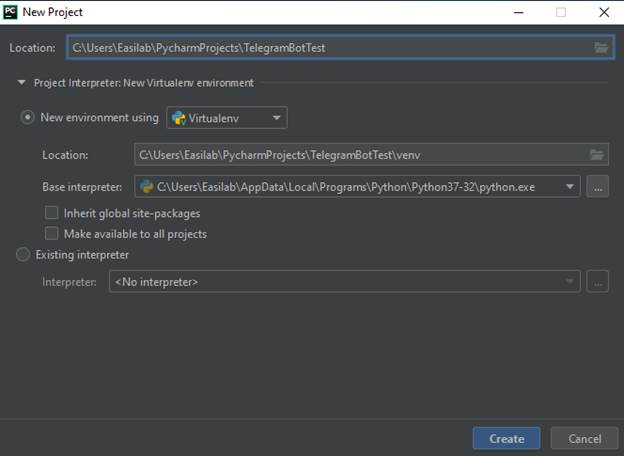Select Existing interpreter radio button
The width and height of the screenshot is (624, 456).
pyautogui.click(x=23, y=255)
